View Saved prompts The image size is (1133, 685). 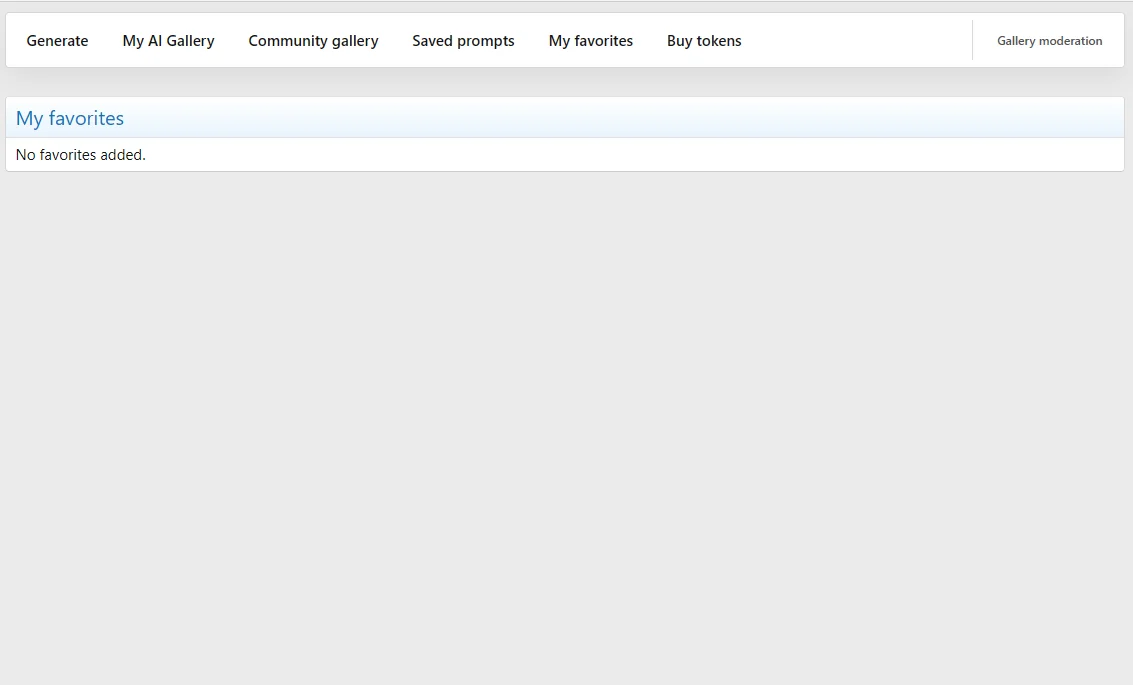pyautogui.click(x=463, y=41)
